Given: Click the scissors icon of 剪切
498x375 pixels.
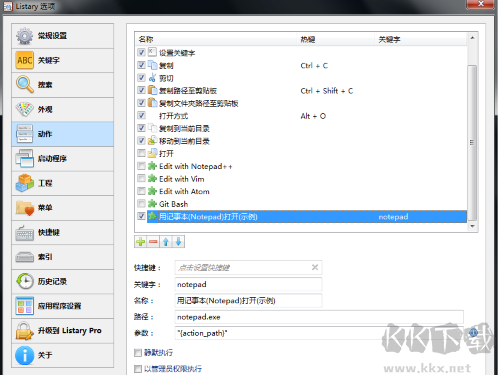Looking at the screenshot, I should (x=152, y=78).
